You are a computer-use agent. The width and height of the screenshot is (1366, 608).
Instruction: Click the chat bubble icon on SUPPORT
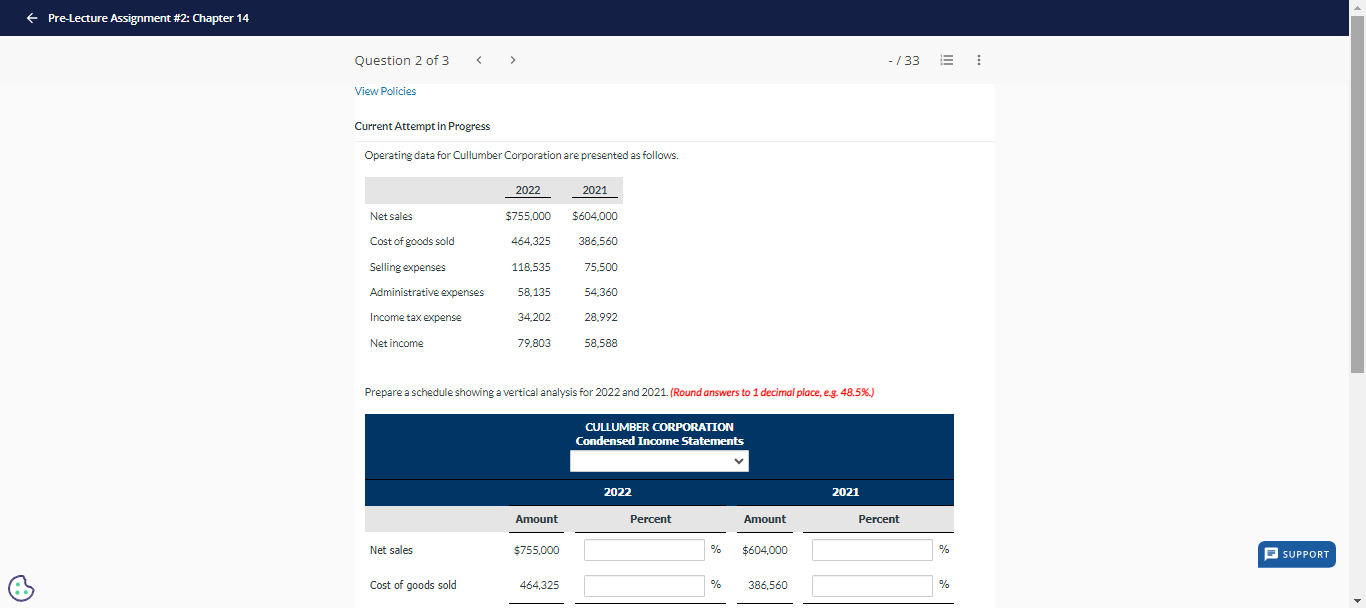pyautogui.click(x=1270, y=554)
